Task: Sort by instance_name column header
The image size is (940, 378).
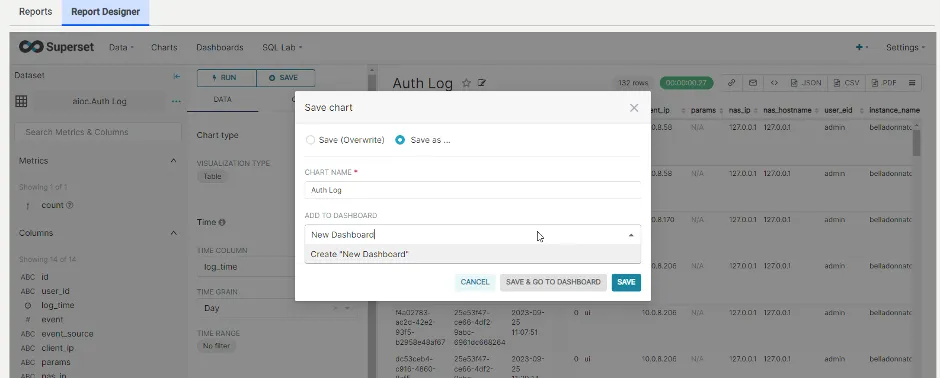Action: (894, 111)
